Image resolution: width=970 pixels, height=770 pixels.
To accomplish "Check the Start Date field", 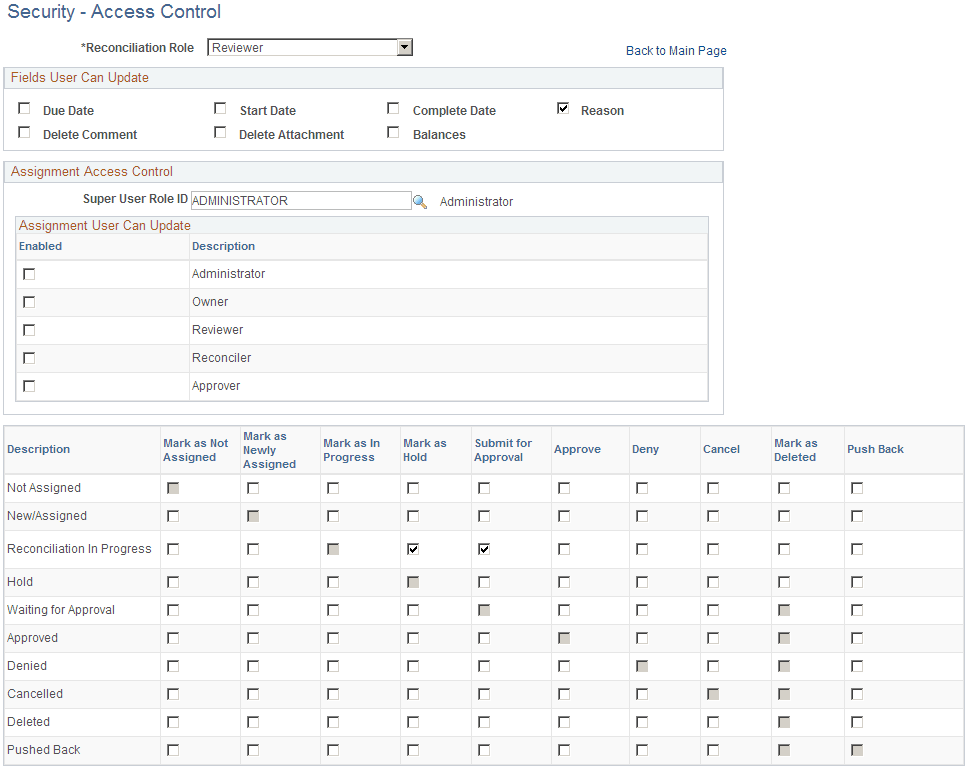I will (x=220, y=108).
